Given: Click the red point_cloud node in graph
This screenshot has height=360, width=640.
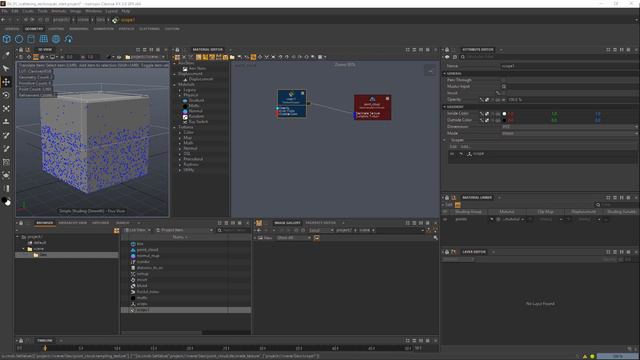Looking at the screenshot, I should (x=373, y=107).
